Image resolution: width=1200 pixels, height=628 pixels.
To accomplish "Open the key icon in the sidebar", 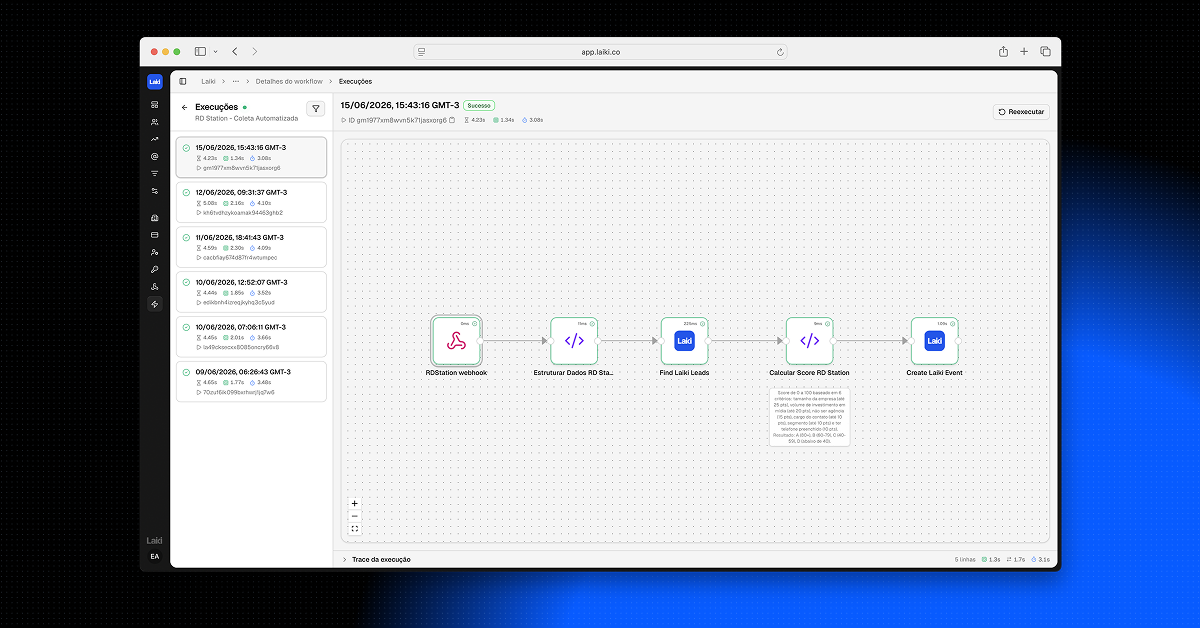I will [x=155, y=269].
